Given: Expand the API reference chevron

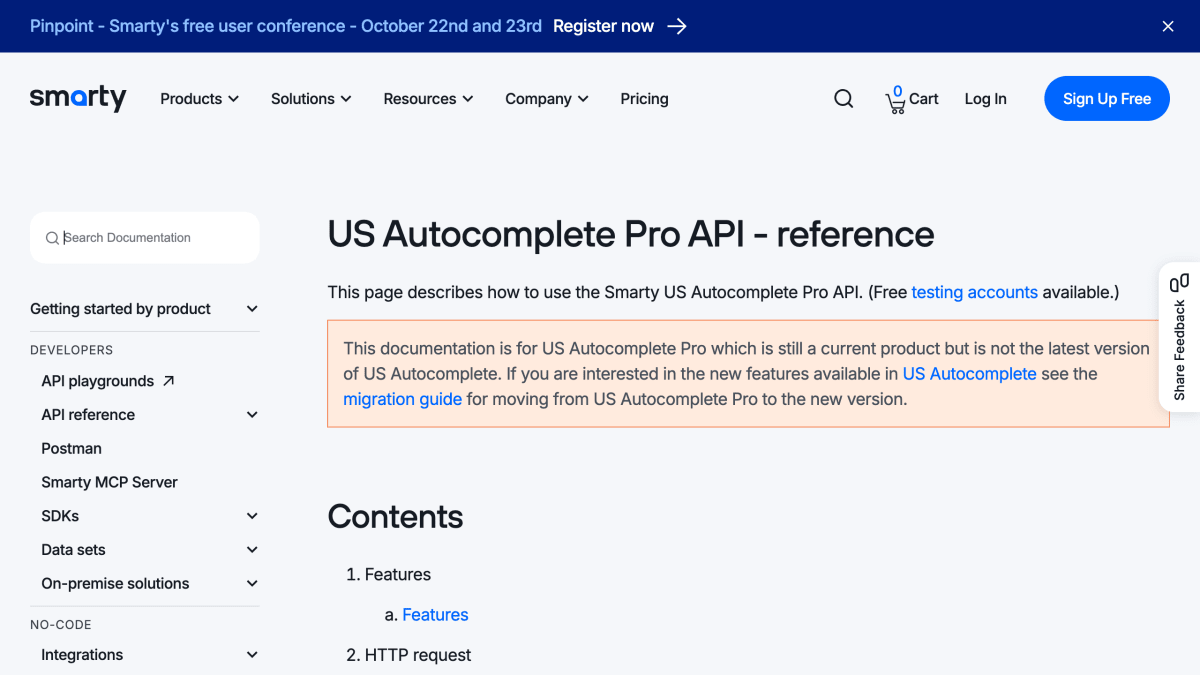Looking at the screenshot, I should point(252,415).
